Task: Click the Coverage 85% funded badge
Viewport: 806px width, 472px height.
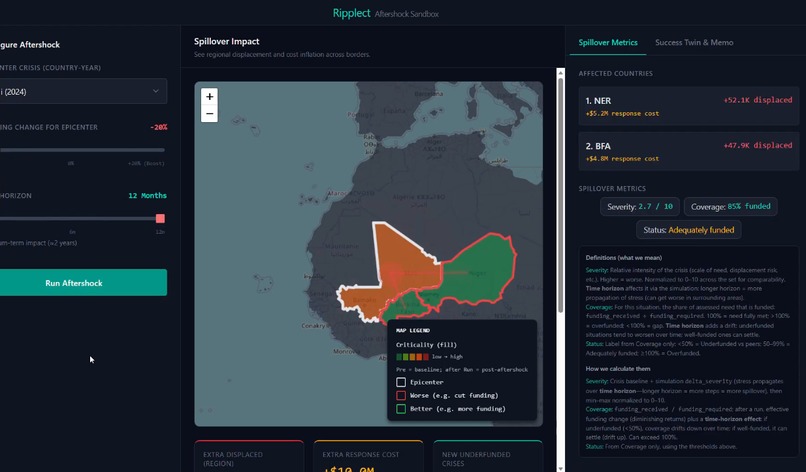Action: [x=730, y=207]
